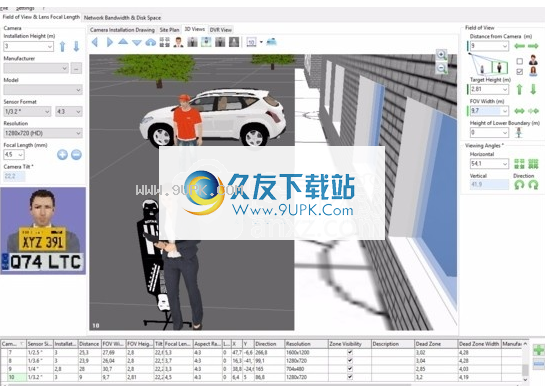Open Height of Lower Boundary dropdown
Screen dimensions: 545x386
coord(505,132)
